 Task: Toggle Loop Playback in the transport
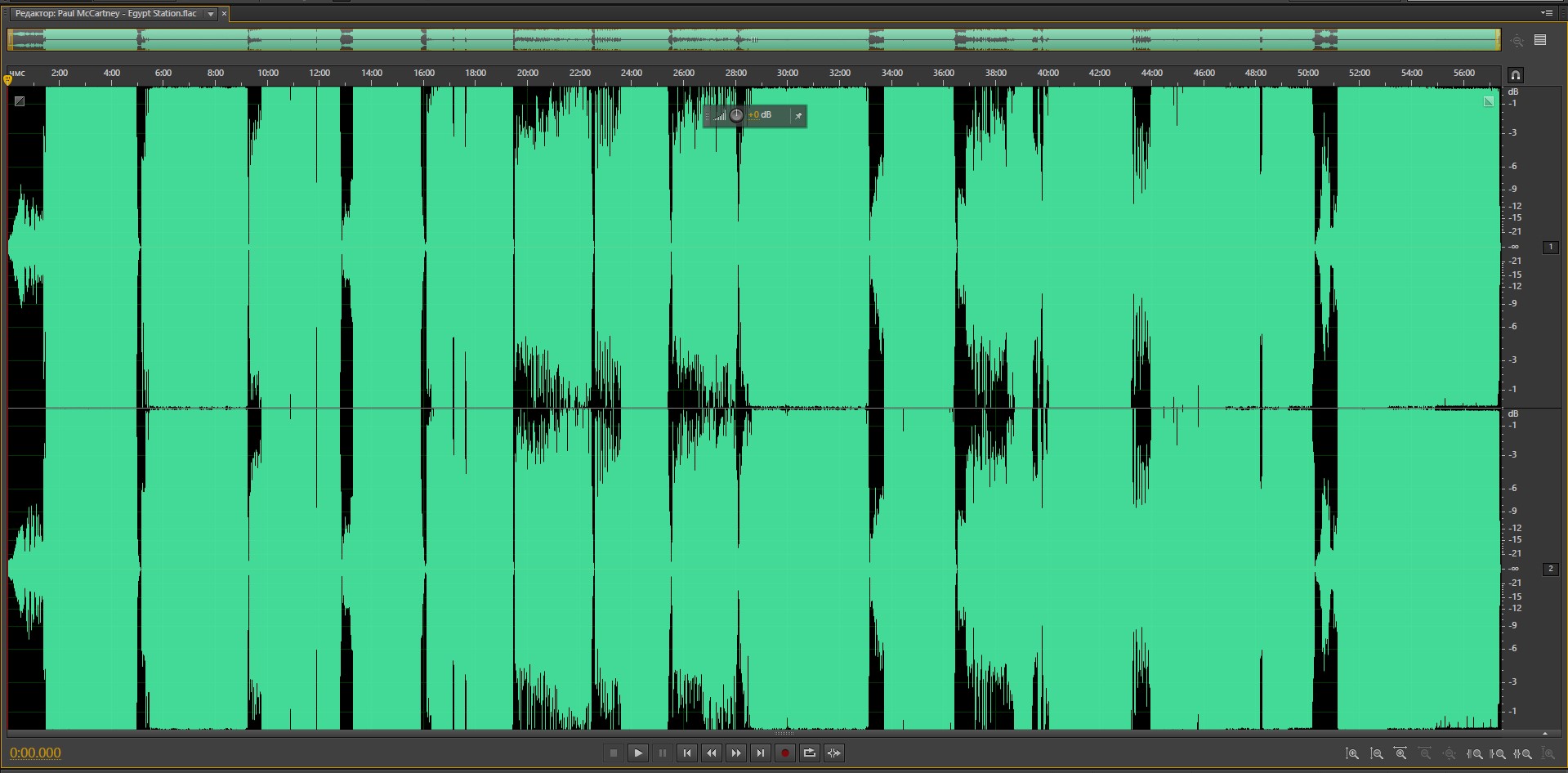pyautogui.click(x=810, y=753)
